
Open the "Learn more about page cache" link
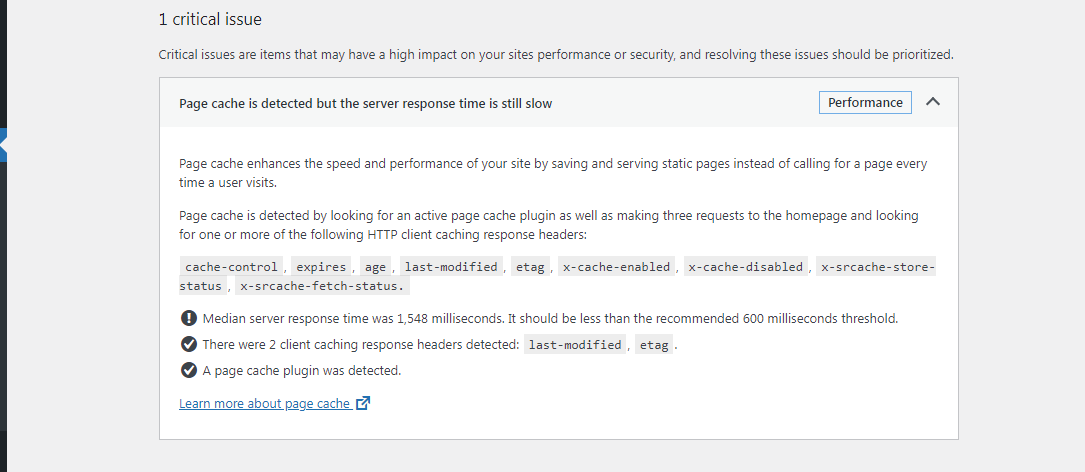(264, 404)
